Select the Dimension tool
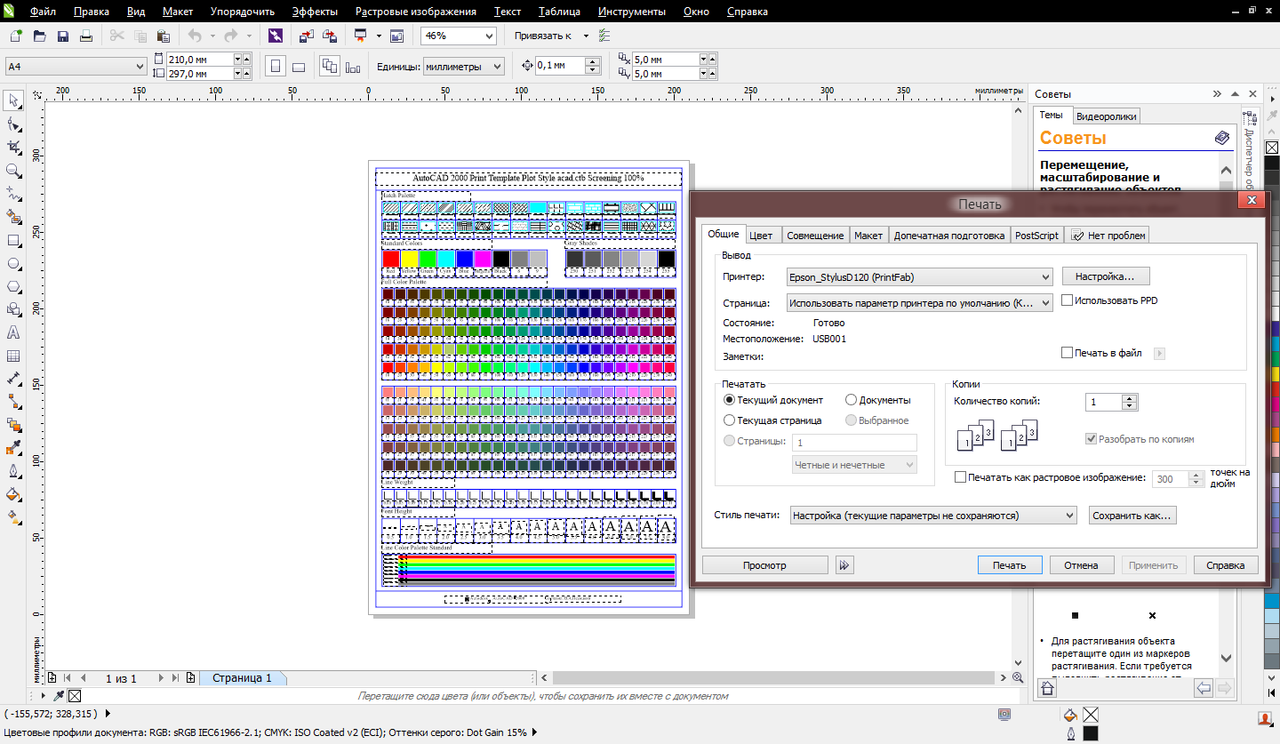Viewport: 1280px width, 744px height. 14,379
